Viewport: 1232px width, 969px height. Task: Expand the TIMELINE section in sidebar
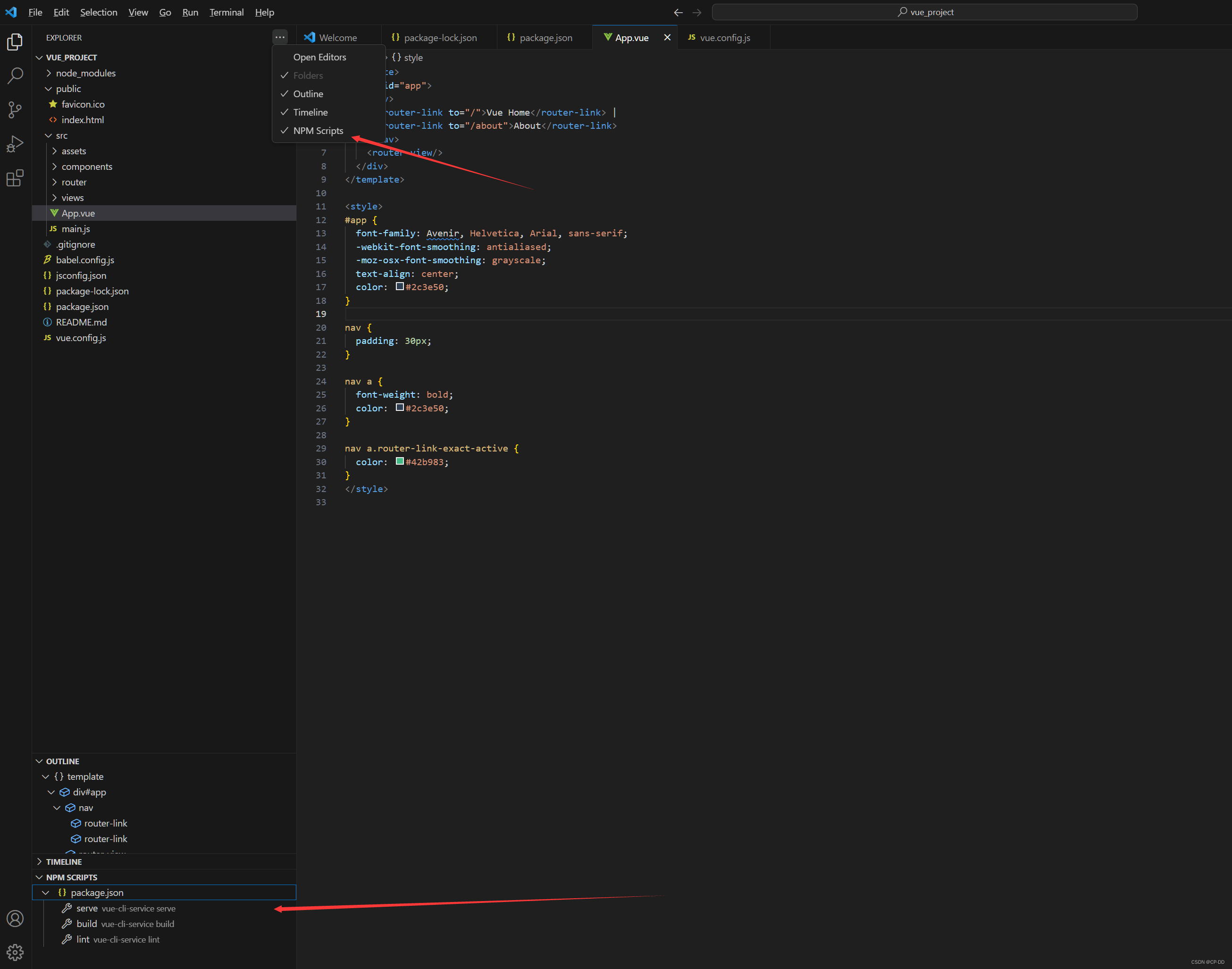[x=63, y=861]
